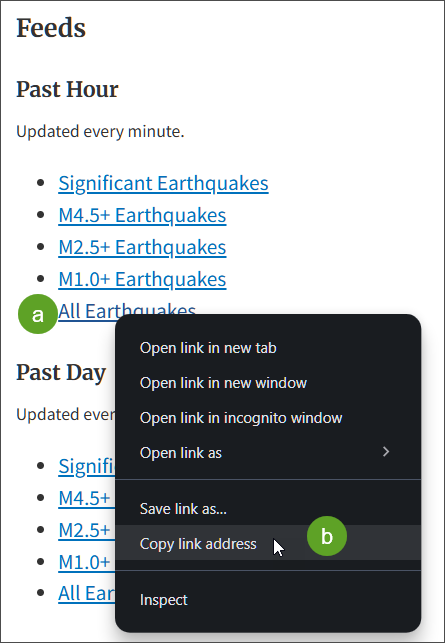Click the chevron arrow beside Open link as

(x=386, y=452)
